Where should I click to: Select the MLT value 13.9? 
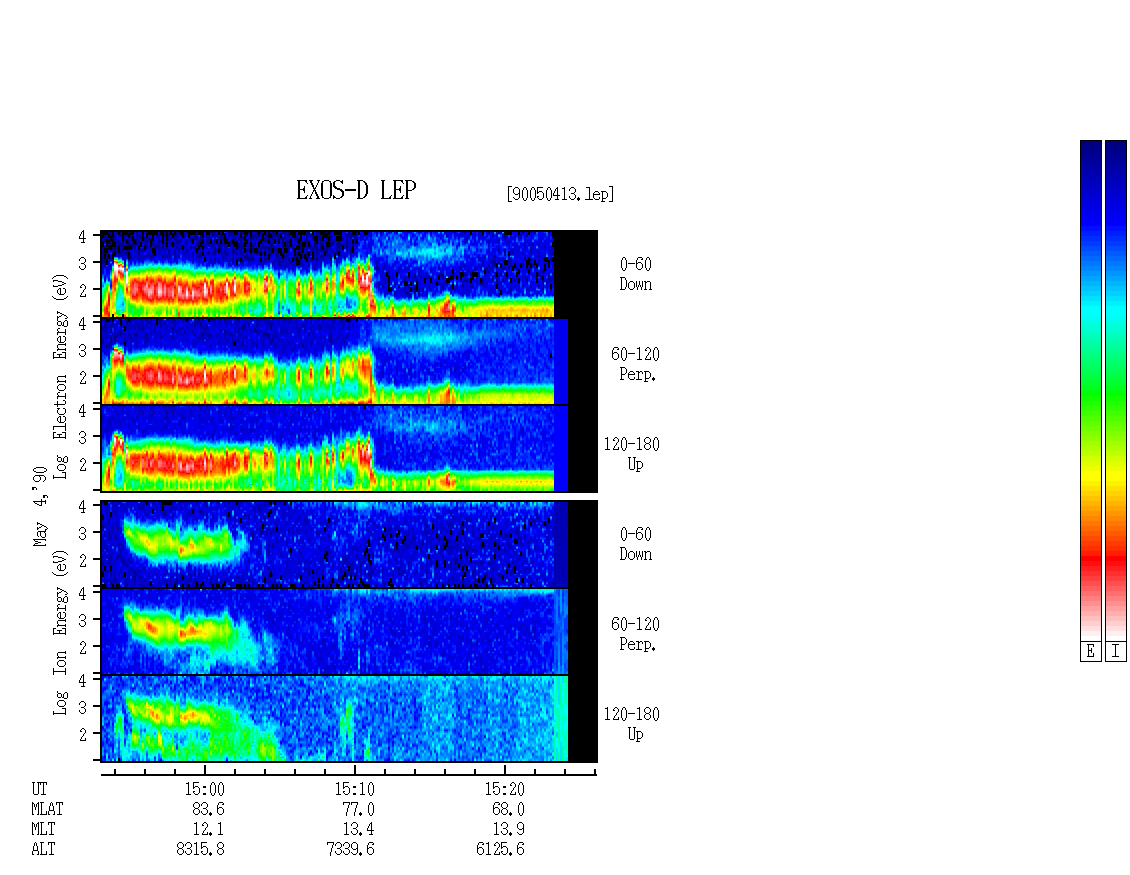(x=508, y=830)
